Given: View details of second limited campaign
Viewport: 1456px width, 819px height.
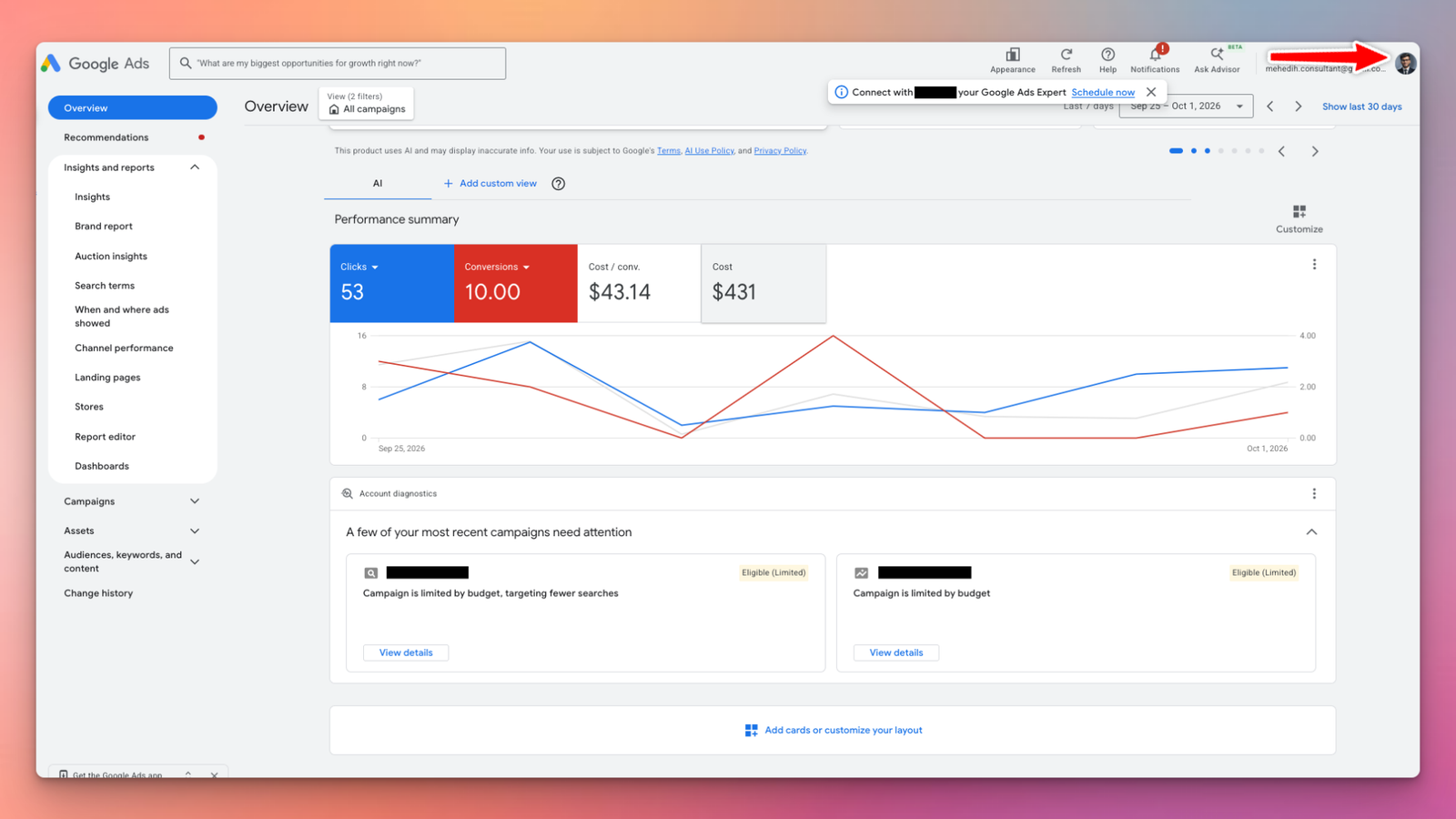Looking at the screenshot, I should pos(896,652).
